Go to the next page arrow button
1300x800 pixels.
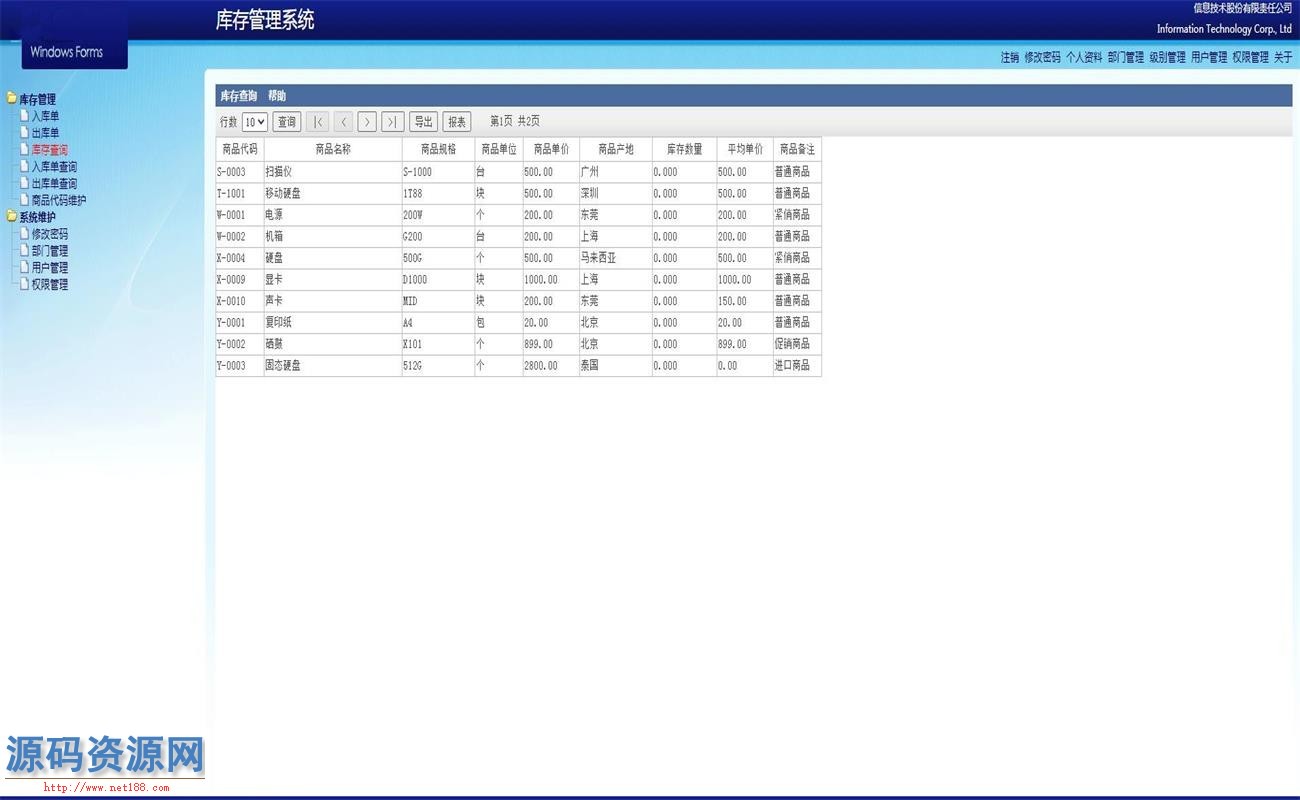[367, 122]
